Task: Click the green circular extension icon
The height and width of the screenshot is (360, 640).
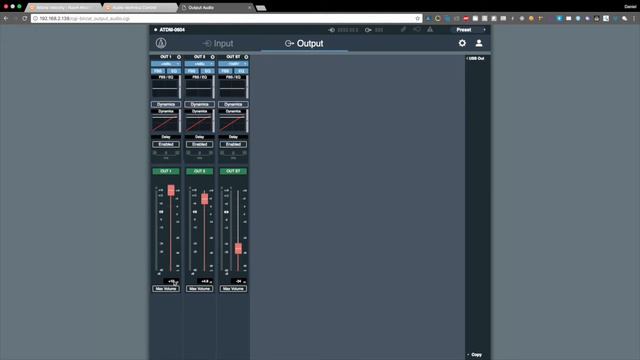Action: (x=438, y=18)
